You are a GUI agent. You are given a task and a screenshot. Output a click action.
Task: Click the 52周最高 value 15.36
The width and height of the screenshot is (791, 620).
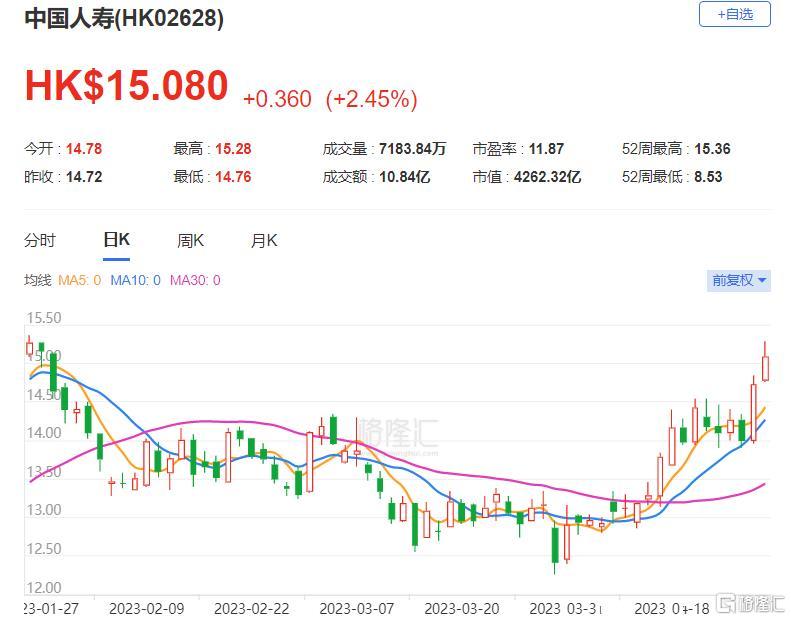click(x=712, y=149)
